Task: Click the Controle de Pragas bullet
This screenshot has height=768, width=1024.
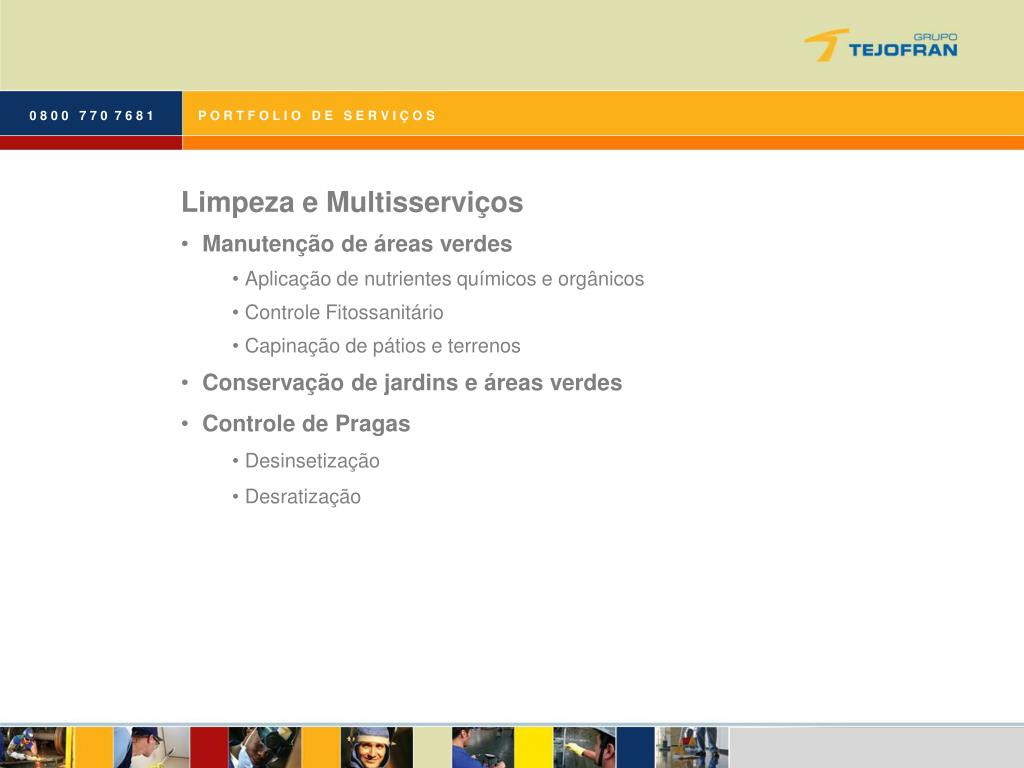Action: [306, 424]
